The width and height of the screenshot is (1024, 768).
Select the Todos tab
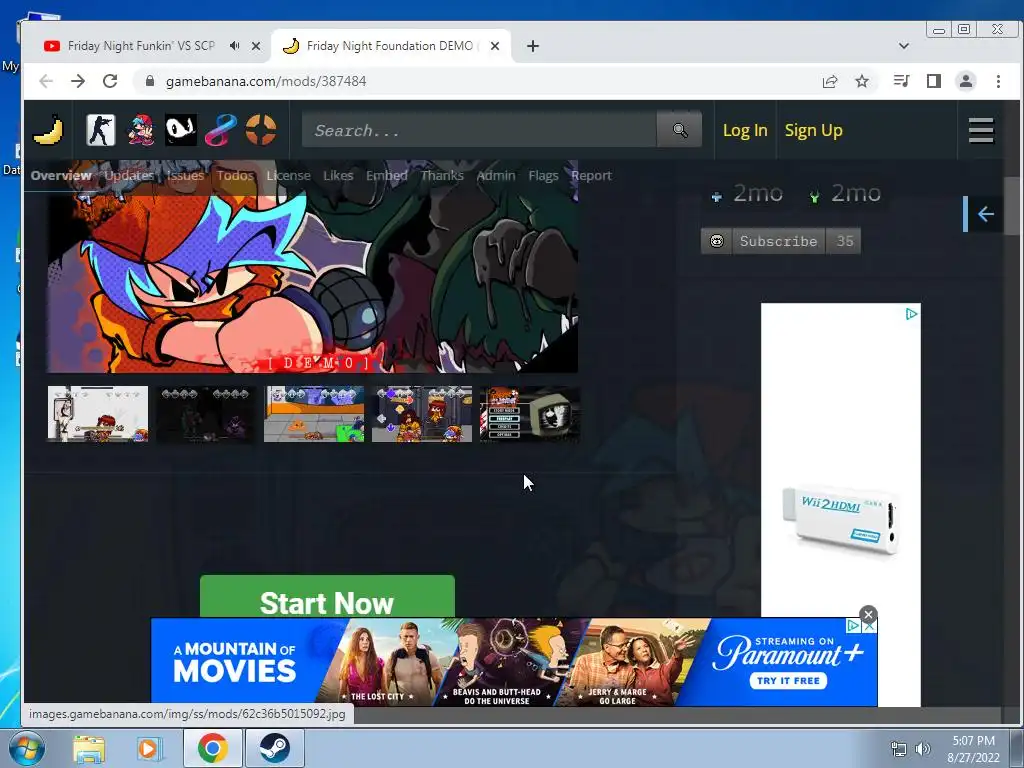pyautogui.click(x=235, y=175)
